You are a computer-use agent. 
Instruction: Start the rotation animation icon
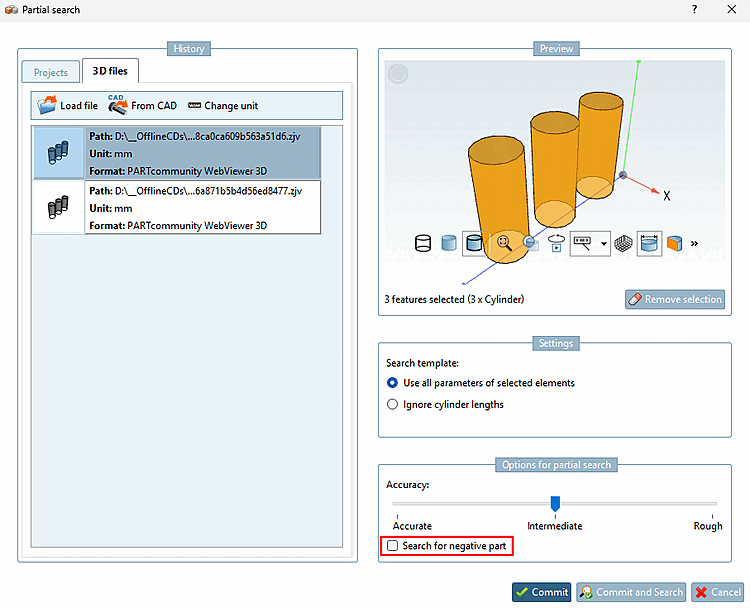[556, 243]
